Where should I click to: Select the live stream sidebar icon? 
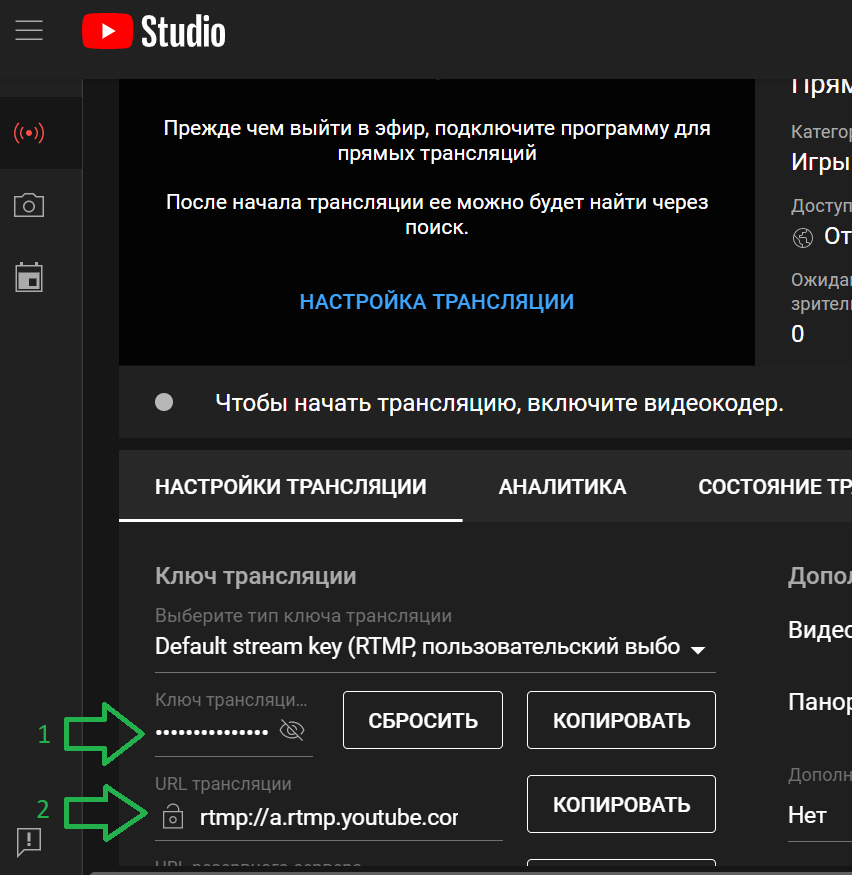[29, 133]
